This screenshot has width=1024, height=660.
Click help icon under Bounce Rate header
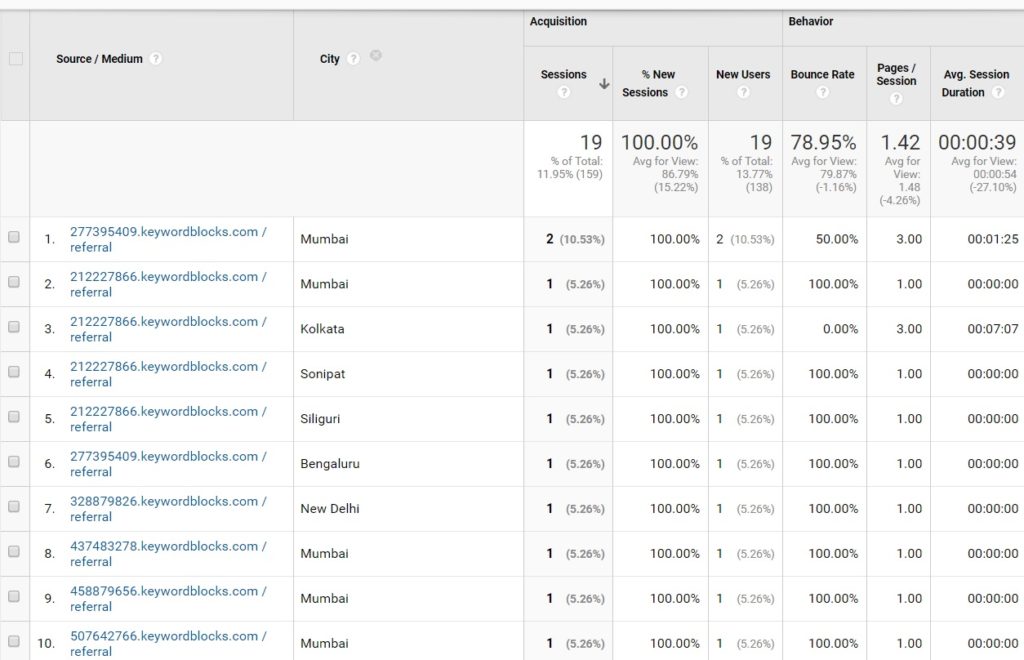(823, 92)
